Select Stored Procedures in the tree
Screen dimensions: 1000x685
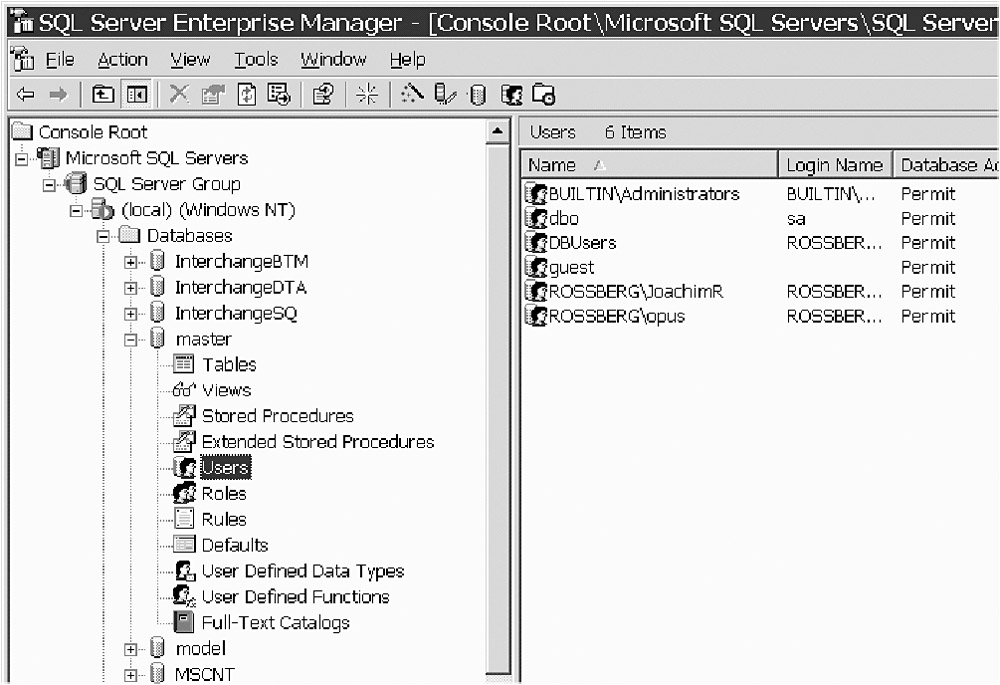click(x=277, y=416)
